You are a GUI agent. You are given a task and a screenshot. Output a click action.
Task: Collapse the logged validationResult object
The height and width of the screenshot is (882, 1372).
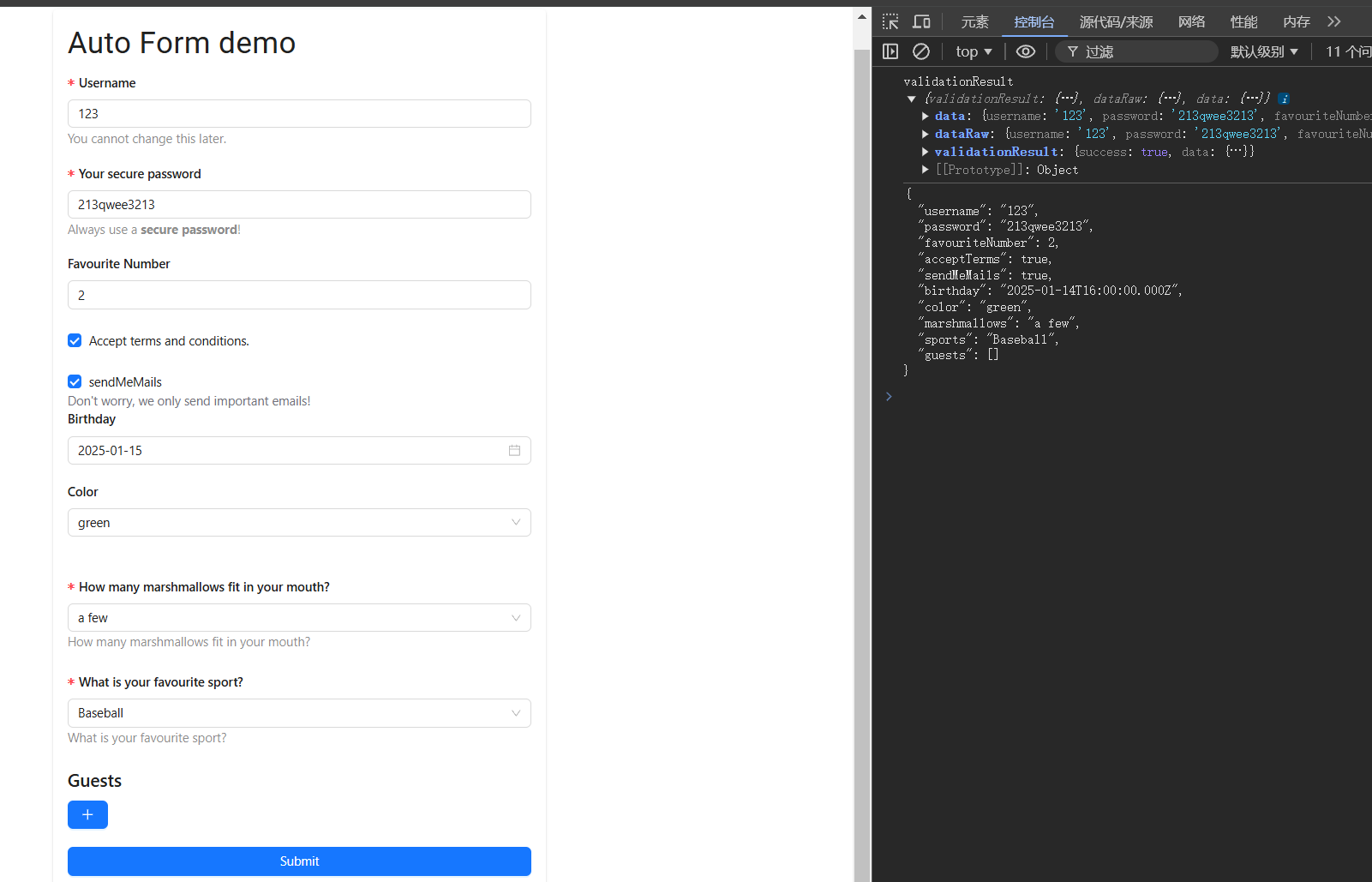(x=912, y=99)
